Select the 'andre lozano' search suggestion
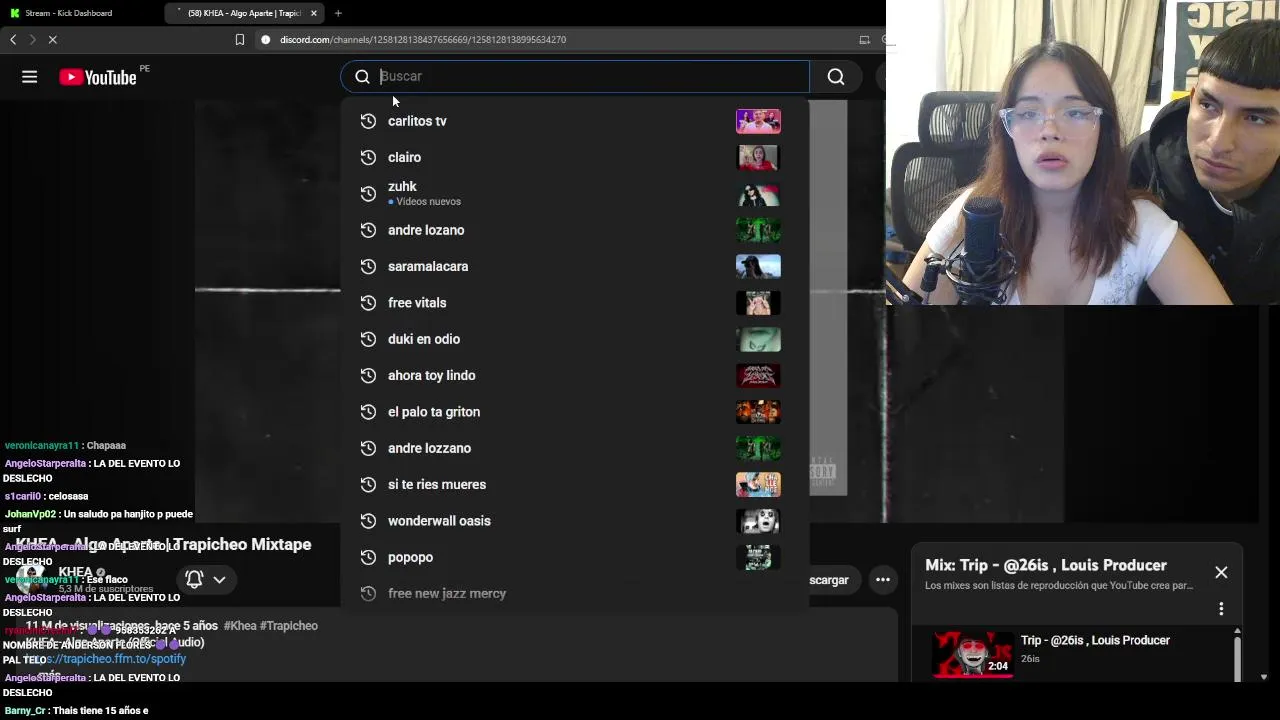The width and height of the screenshot is (1280, 720). [x=575, y=230]
